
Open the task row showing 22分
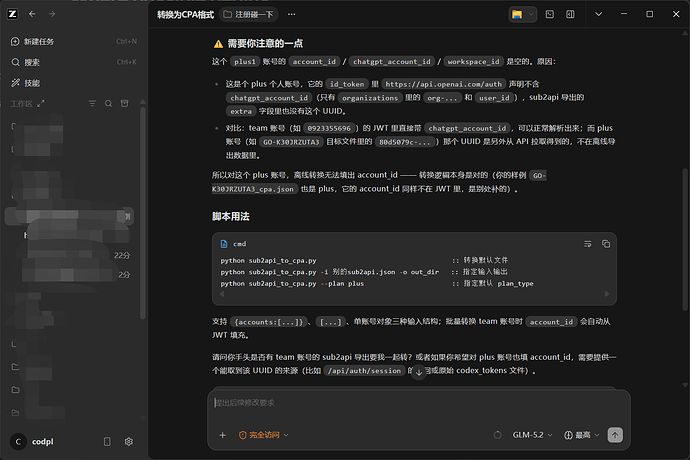coord(75,255)
